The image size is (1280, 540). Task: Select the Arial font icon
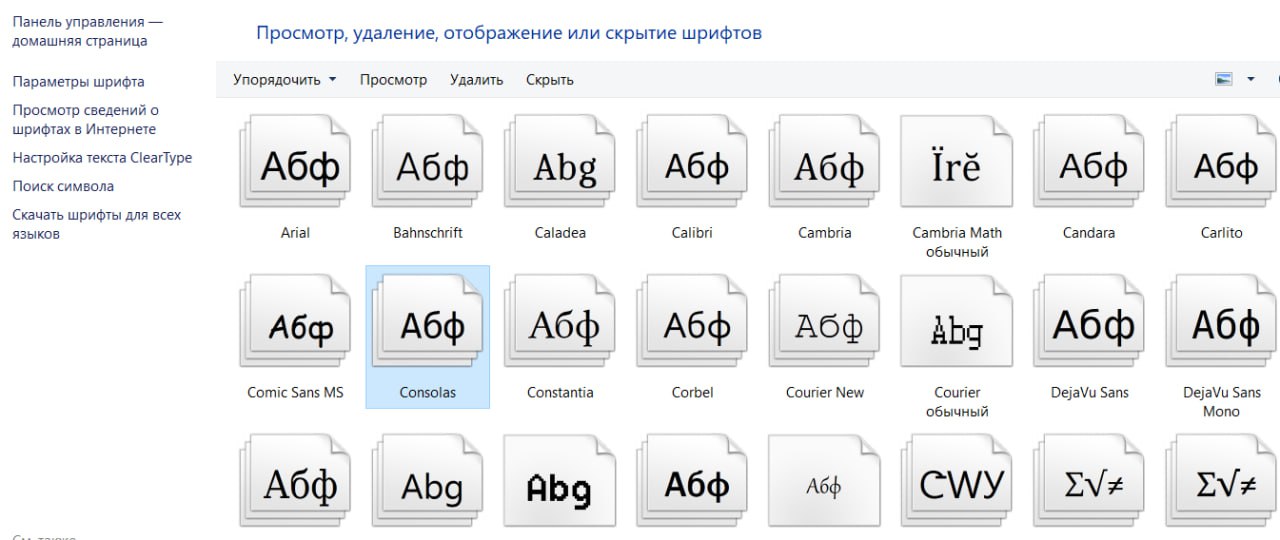[295, 167]
